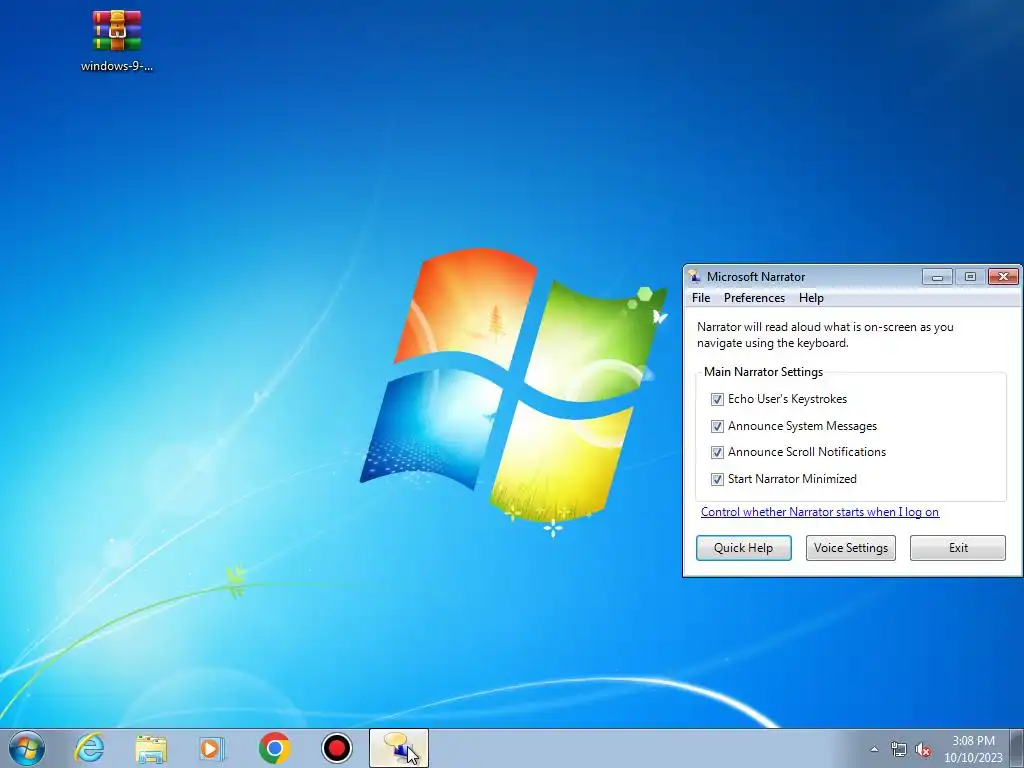
Task: Open the Windows Start menu orb
Action: click(x=27, y=748)
